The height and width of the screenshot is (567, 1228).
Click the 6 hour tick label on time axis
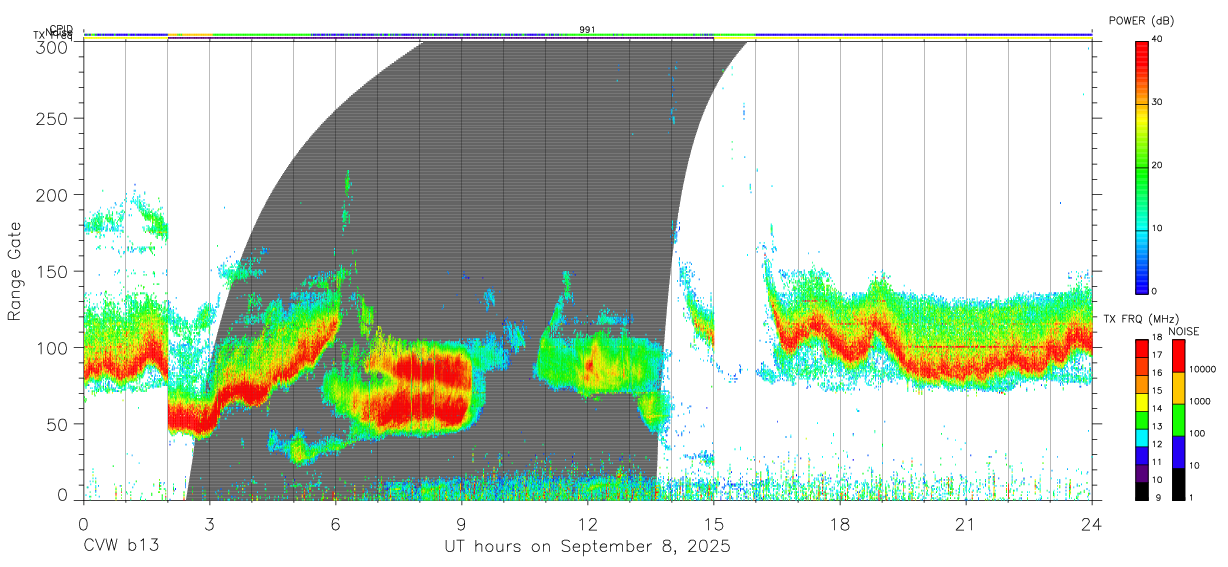[335, 524]
